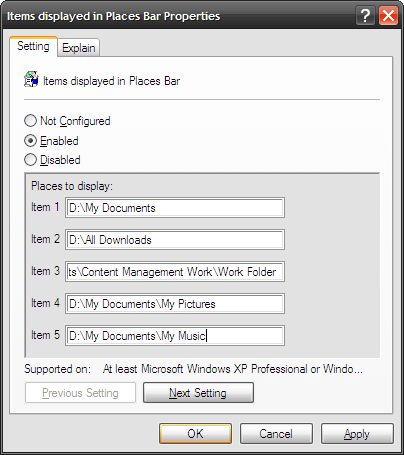Select the Disabled radio button
Viewport: 404px width, 455px height.
[30, 160]
